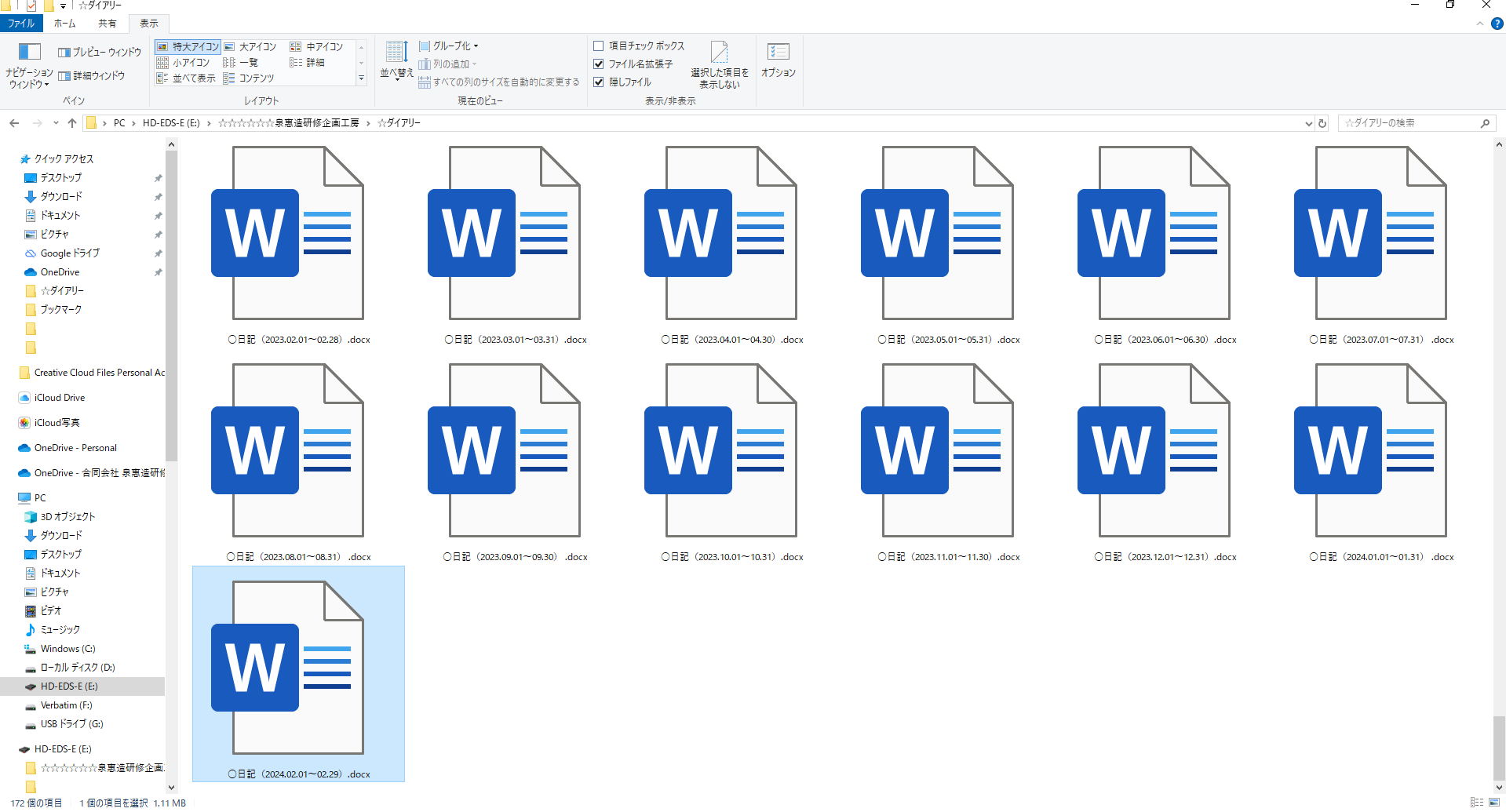Switch to details view status bar icon
Screen dimensions: 1506x812
(x=1477, y=803)
